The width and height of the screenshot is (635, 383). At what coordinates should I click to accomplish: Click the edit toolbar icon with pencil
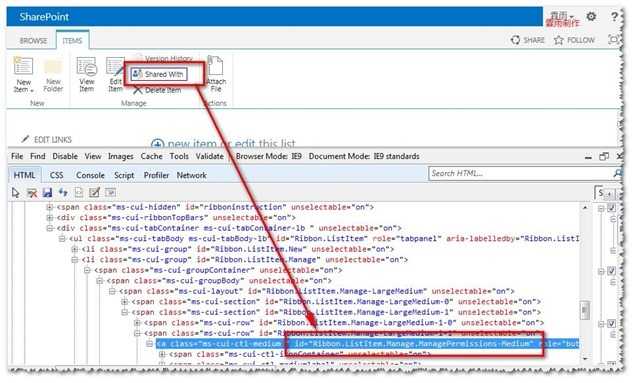coord(94,193)
